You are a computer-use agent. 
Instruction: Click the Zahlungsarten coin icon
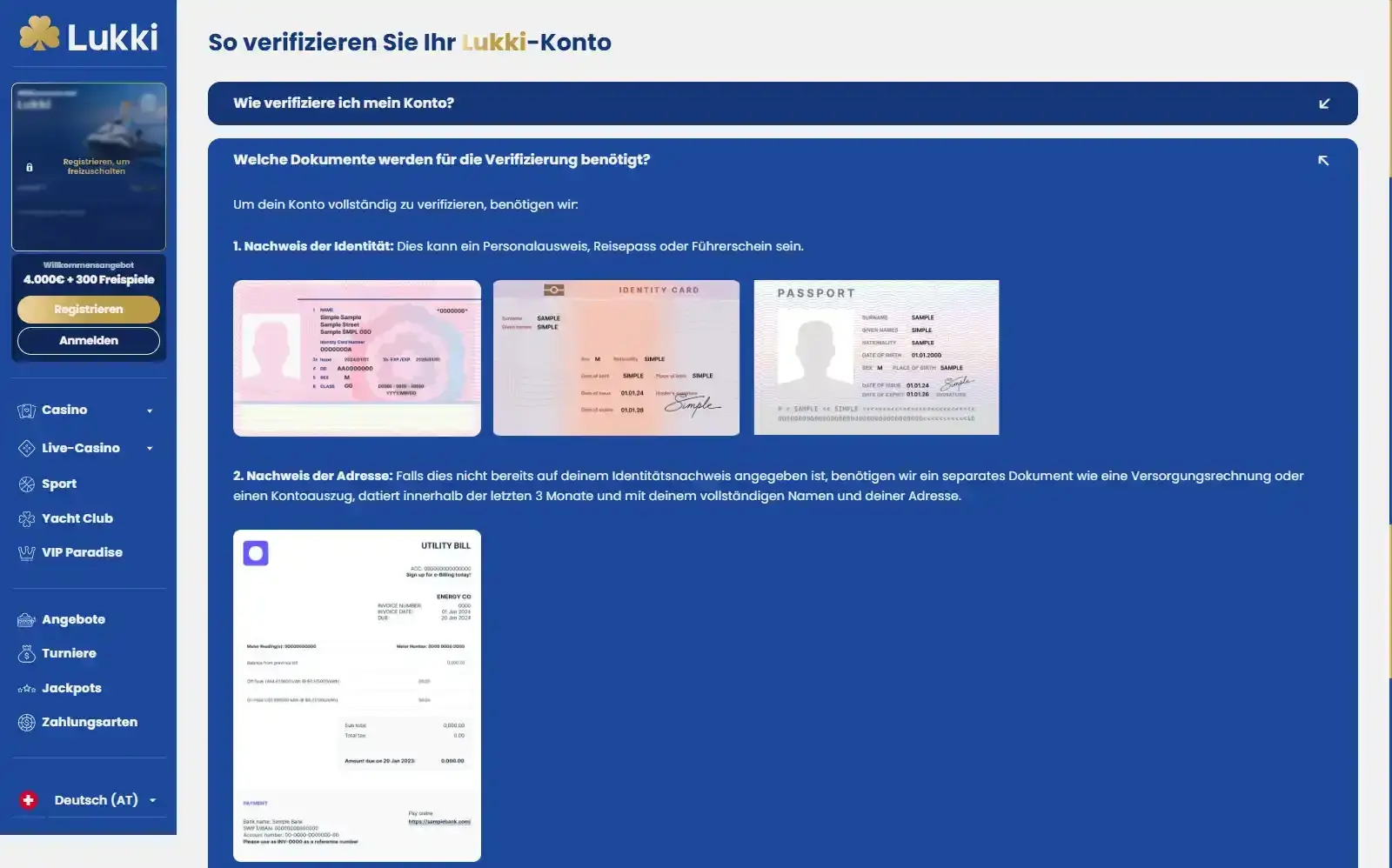[27, 723]
